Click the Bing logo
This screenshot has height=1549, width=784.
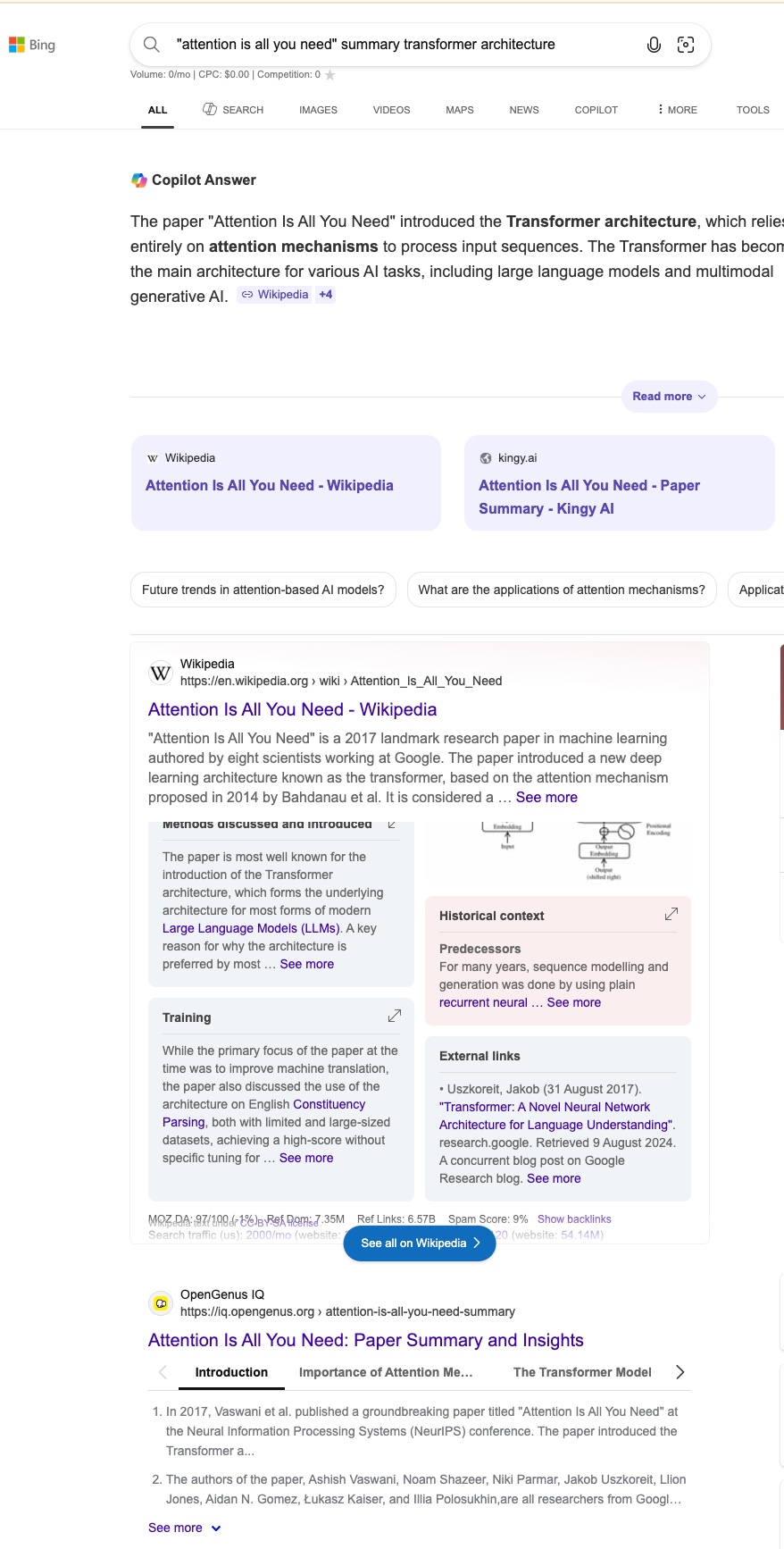coord(31,45)
